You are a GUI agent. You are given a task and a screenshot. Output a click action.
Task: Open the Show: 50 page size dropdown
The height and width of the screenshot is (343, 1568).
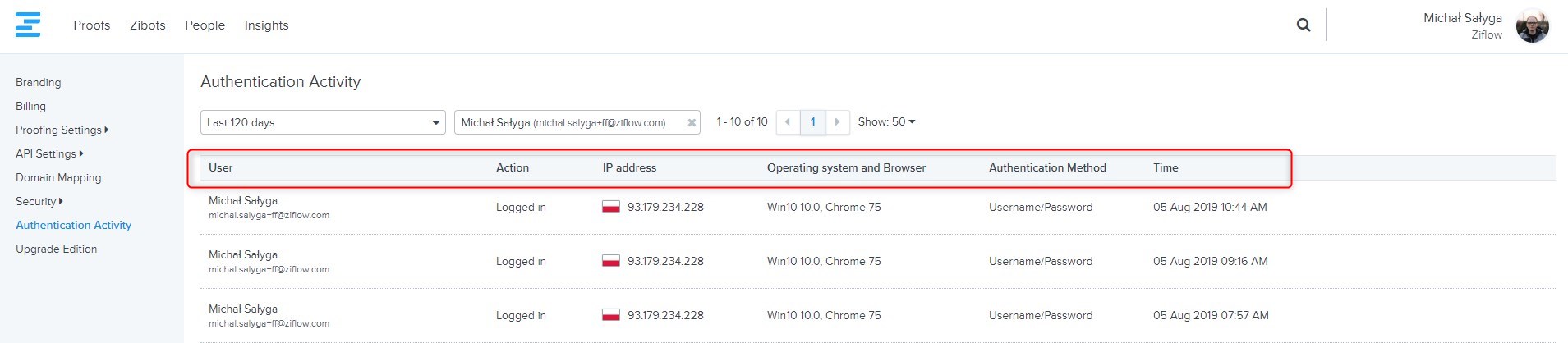(x=885, y=121)
